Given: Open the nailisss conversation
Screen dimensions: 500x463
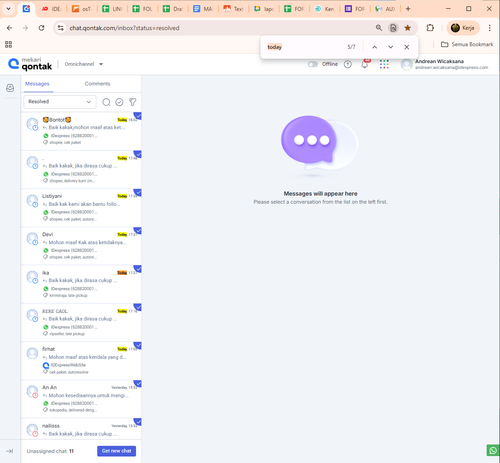Looking at the screenshot, I should (x=81, y=429).
